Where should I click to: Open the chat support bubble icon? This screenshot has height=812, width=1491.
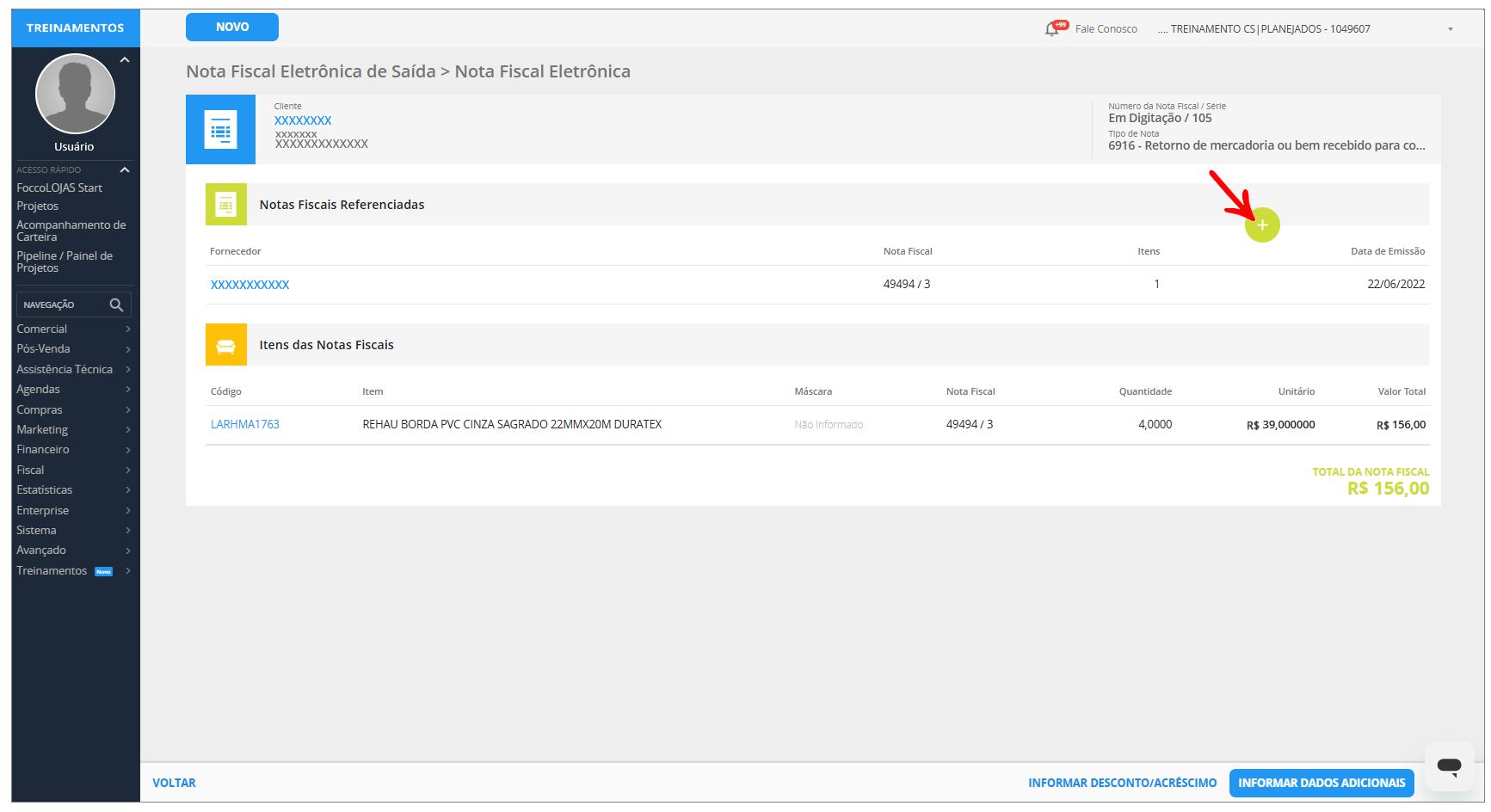(1449, 766)
